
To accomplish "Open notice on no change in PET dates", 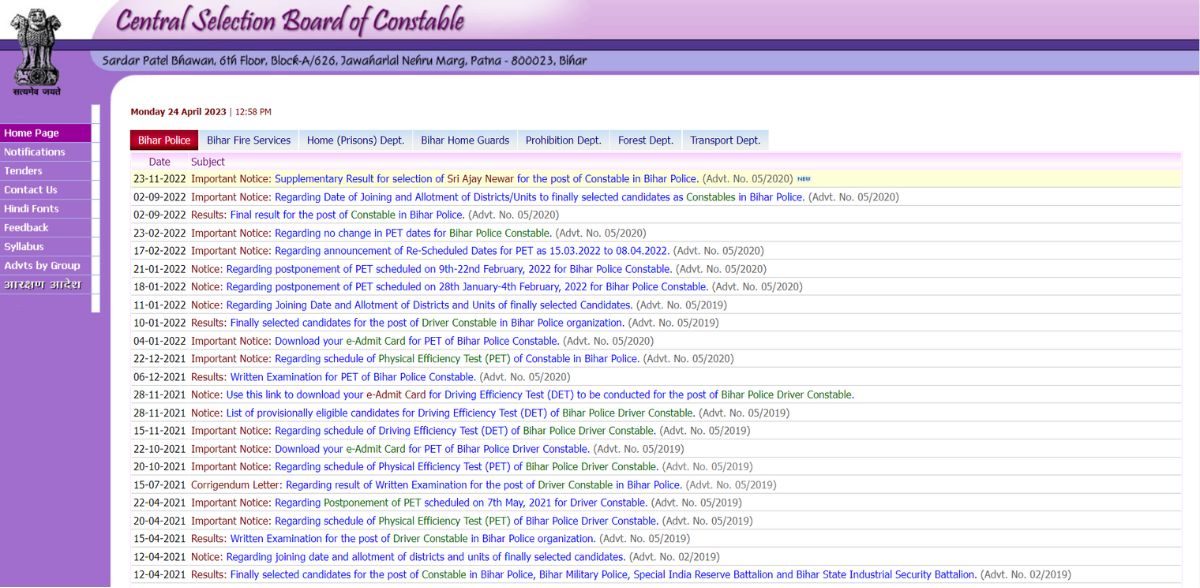I will pyautogui.click(x=413, y=233).
